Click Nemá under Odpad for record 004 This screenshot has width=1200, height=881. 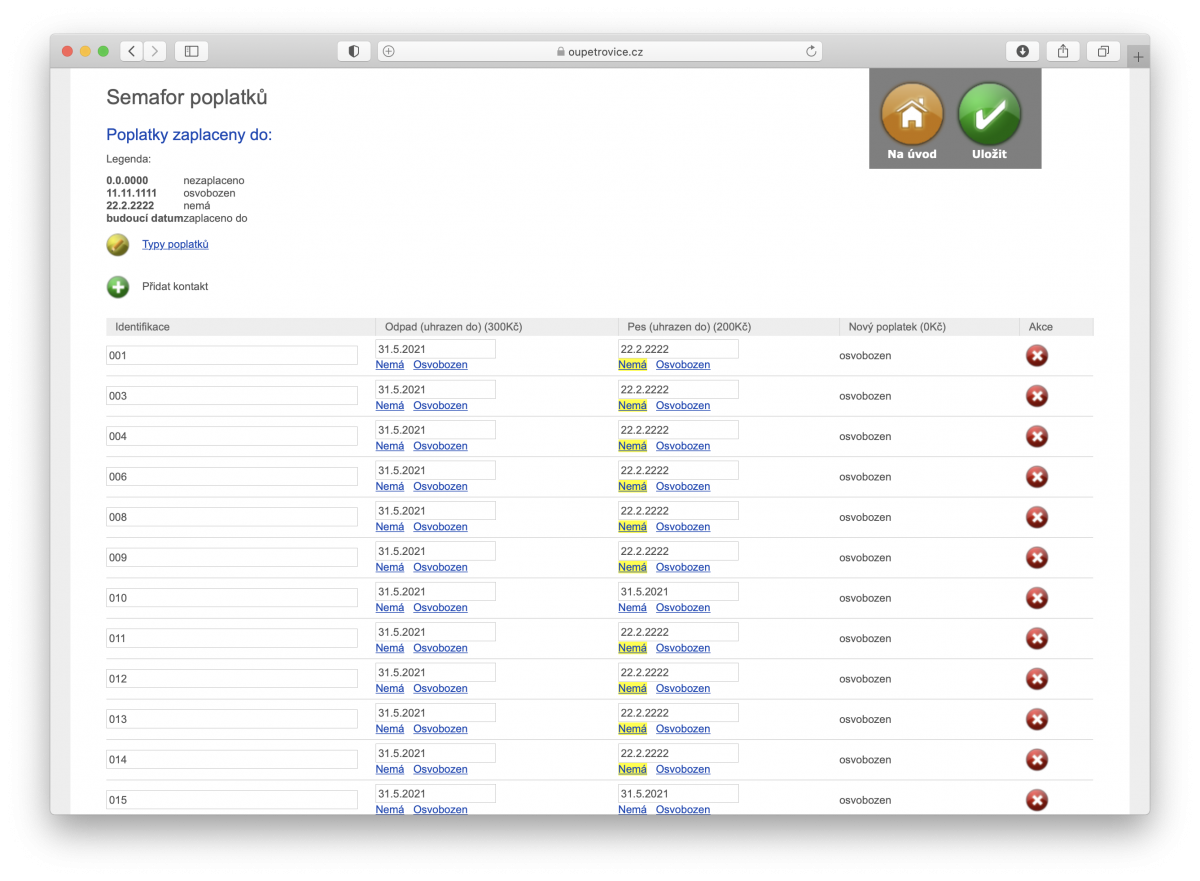tap(389, 445)
